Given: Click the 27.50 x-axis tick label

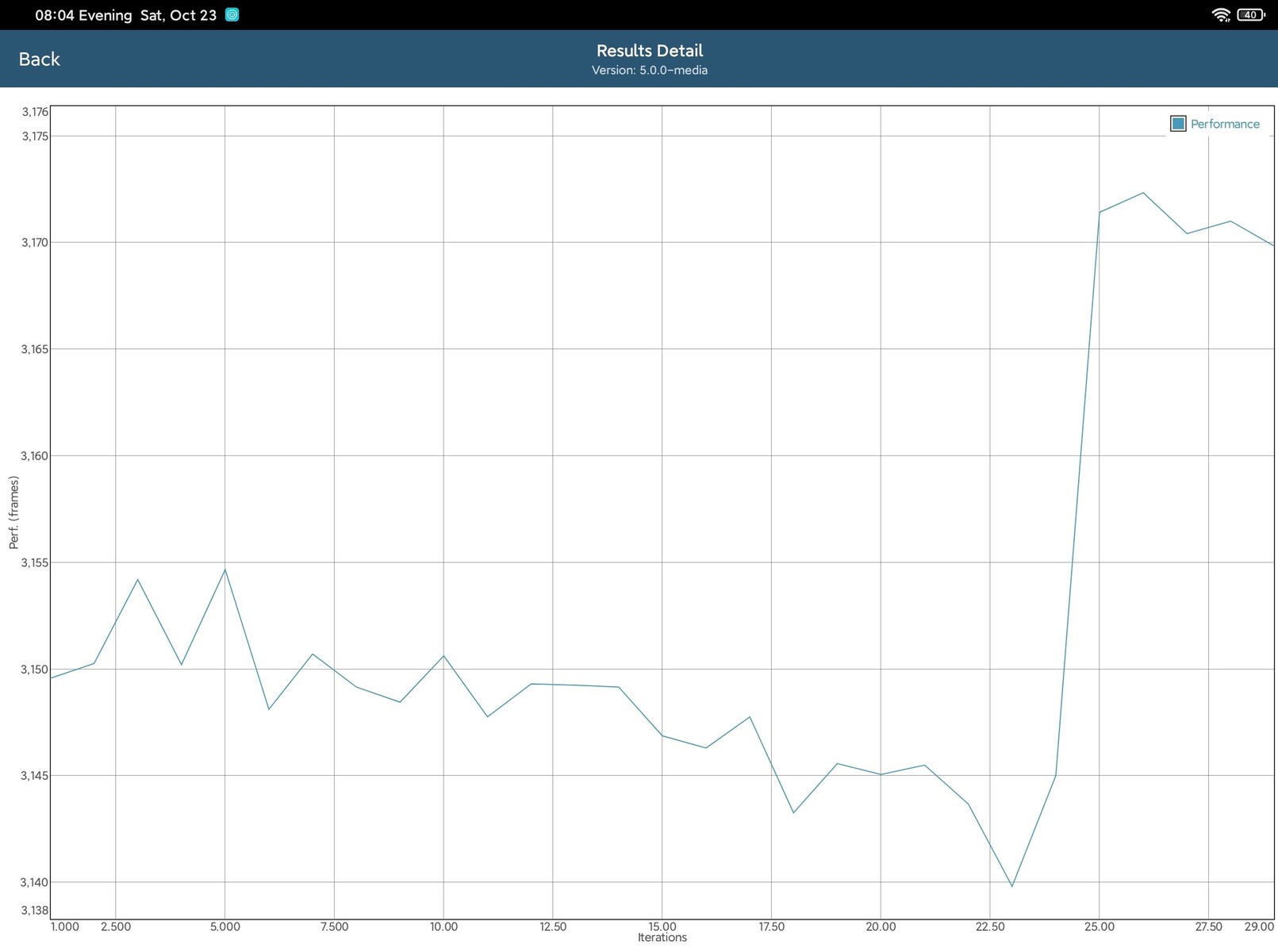Looking at the screenshot, I should [1208, 927].
